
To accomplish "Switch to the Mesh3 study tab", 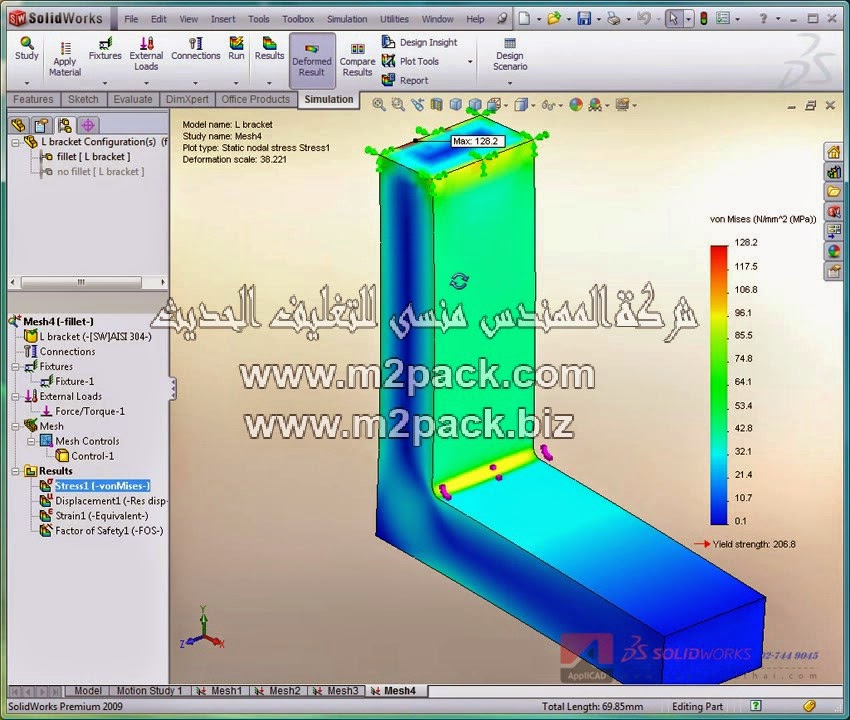I will pyautogui.click(x=337, y=691).
